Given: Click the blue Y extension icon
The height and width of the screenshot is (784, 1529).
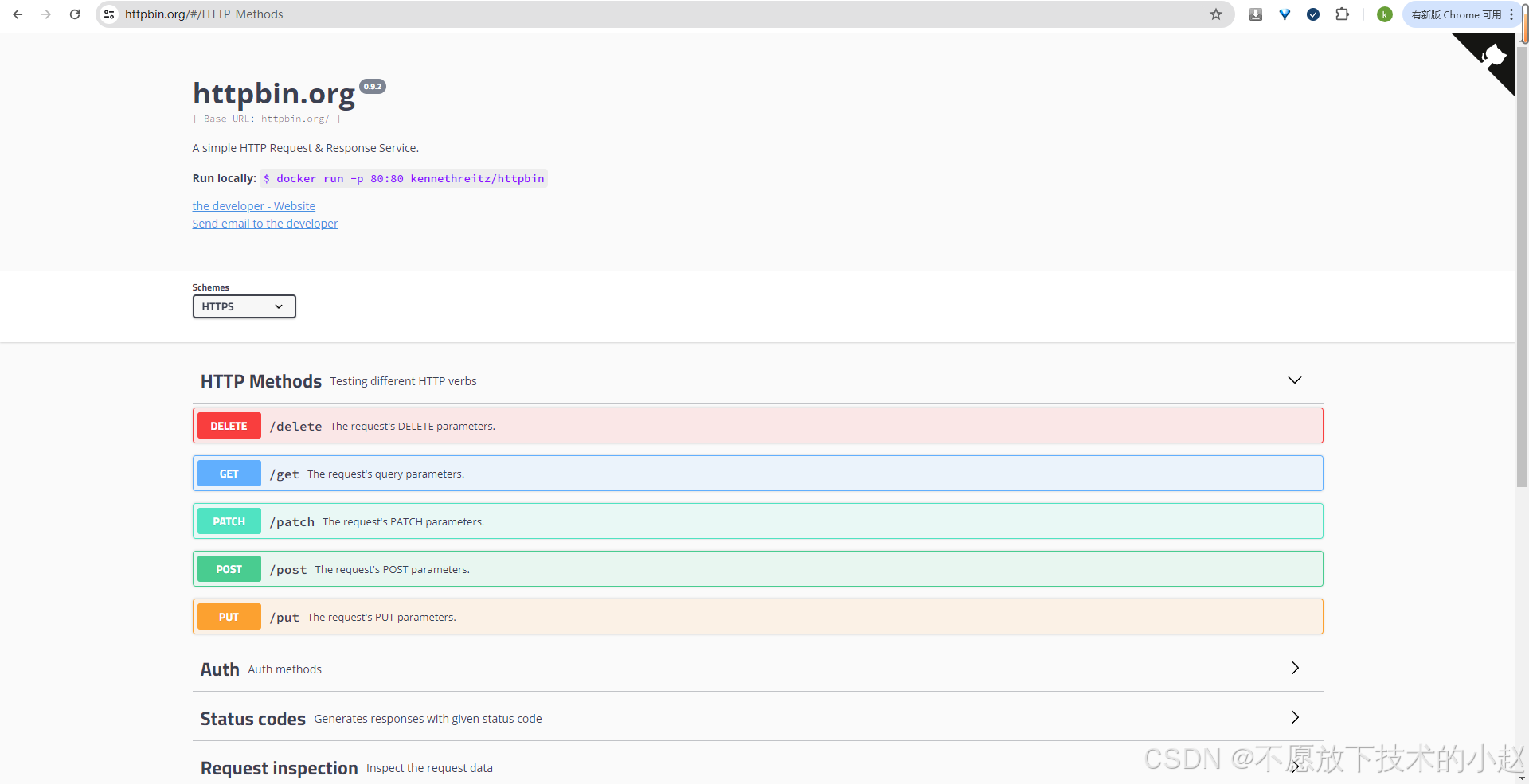Looking at the screenshot, I should click(x=1285, y=14).
